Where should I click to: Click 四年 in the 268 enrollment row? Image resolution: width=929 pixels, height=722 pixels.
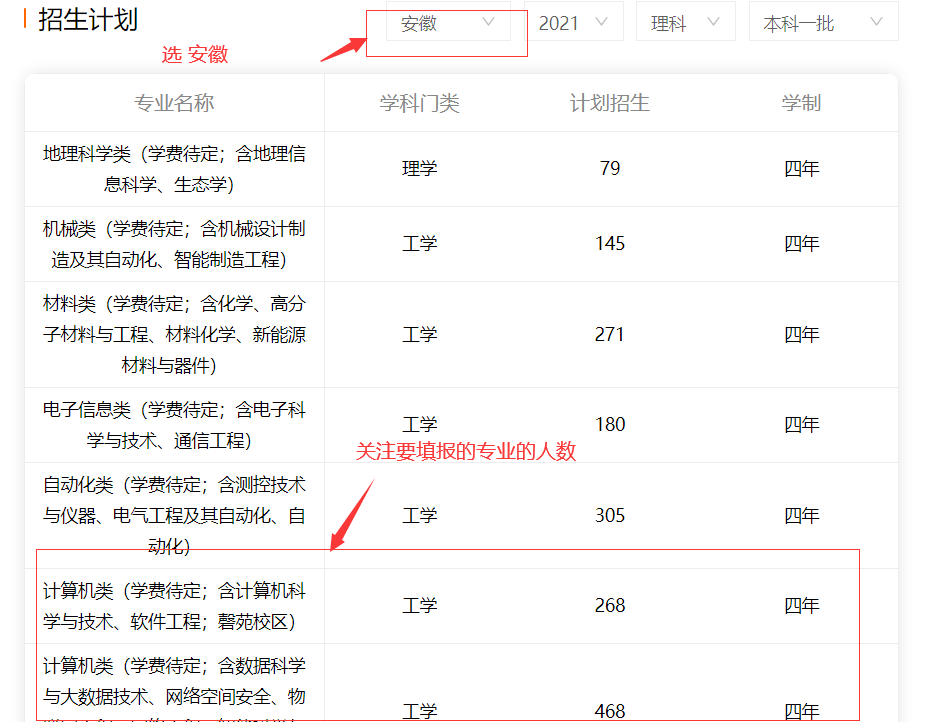[x=802, y=605]
